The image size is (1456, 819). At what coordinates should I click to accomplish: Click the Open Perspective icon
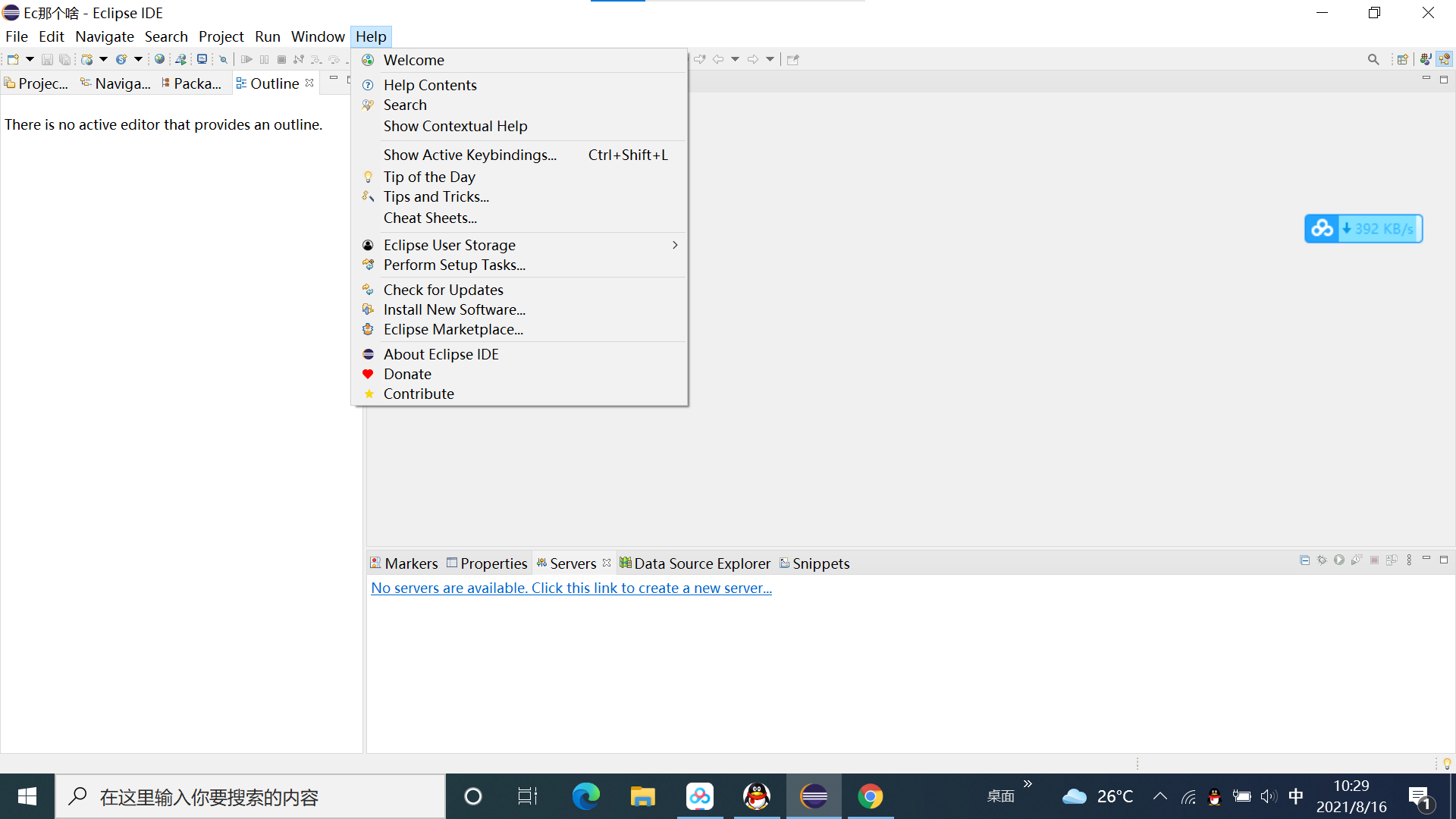[x=1402, y=59]
